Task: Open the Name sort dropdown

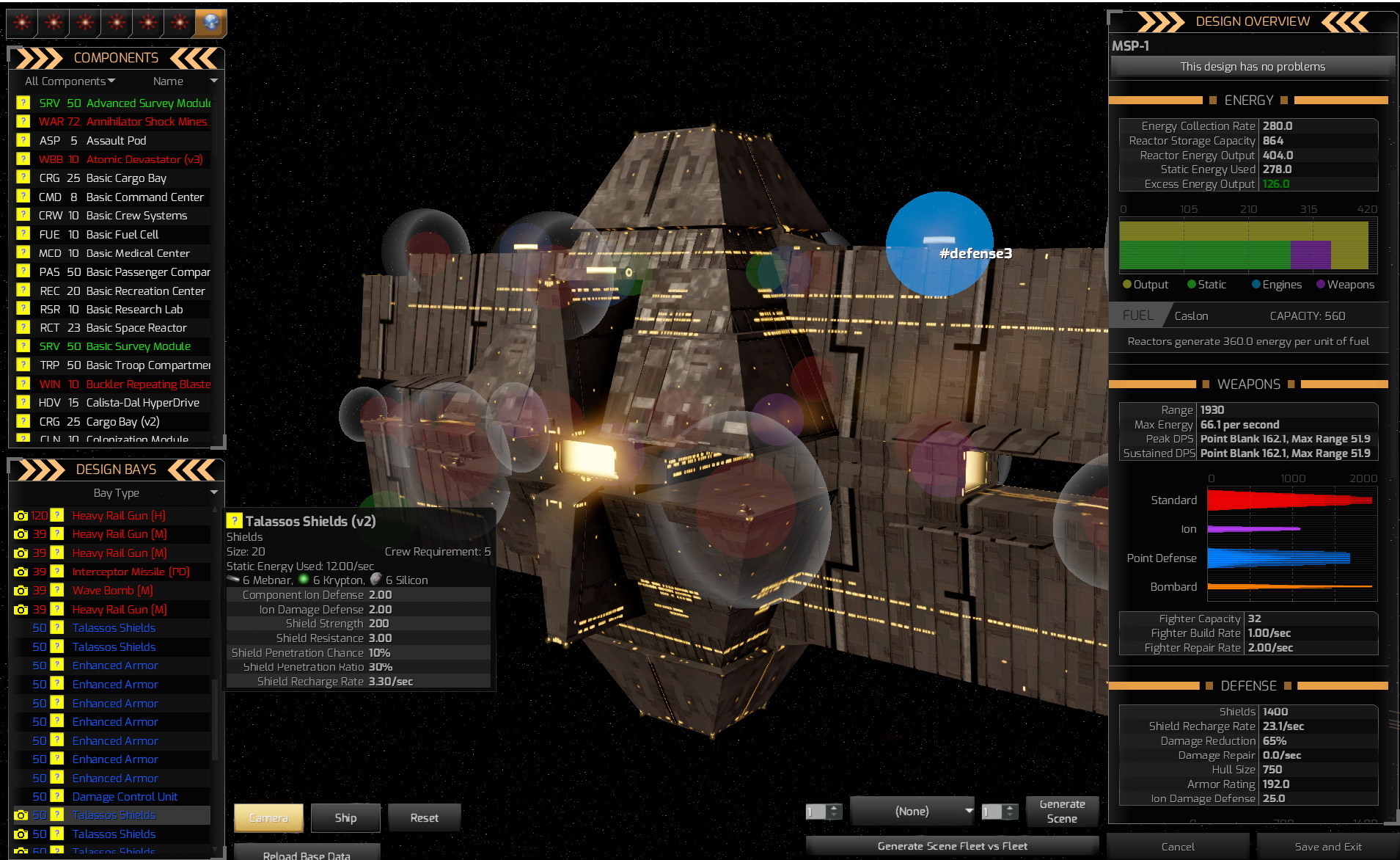Action: [x=185, y=81]
